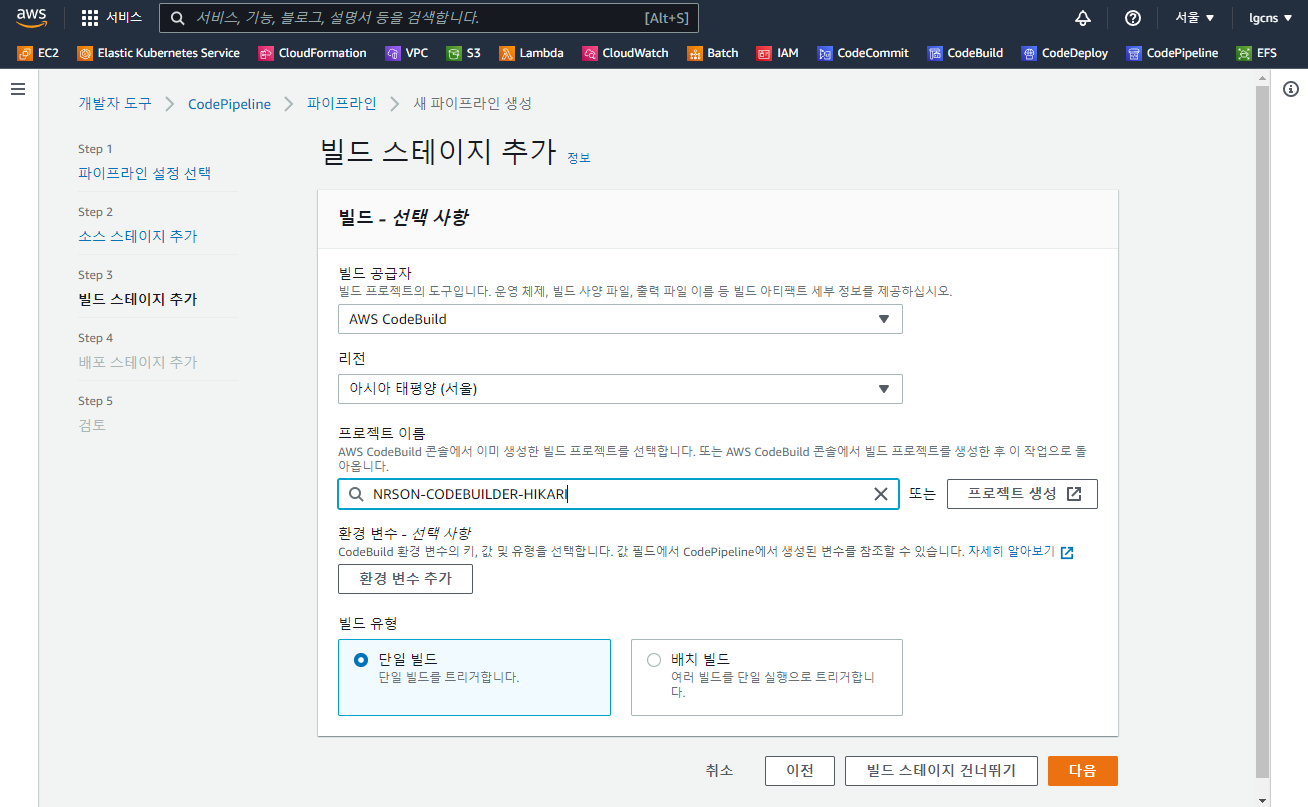1308x807 pixels.
Task: Click the top AWS services search box
Action: [428, 18]
